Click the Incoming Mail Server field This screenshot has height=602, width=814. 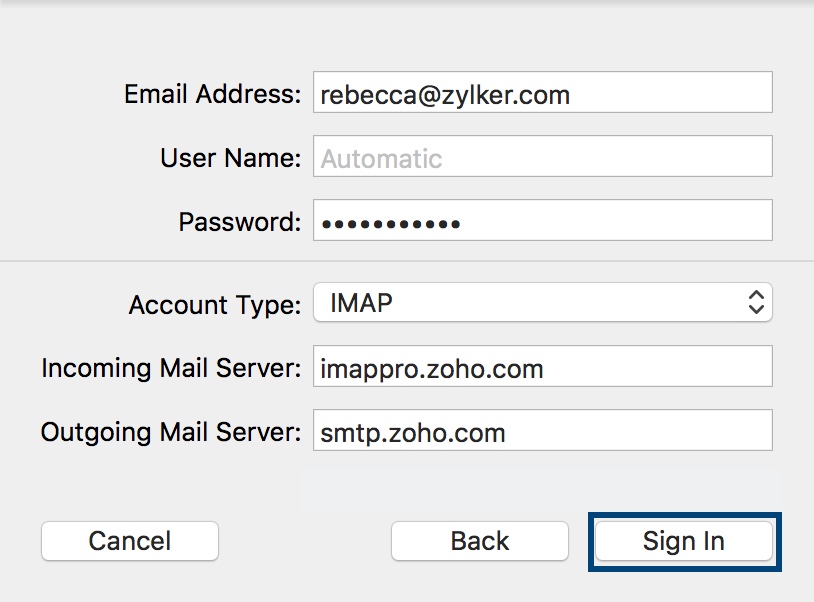542,367
